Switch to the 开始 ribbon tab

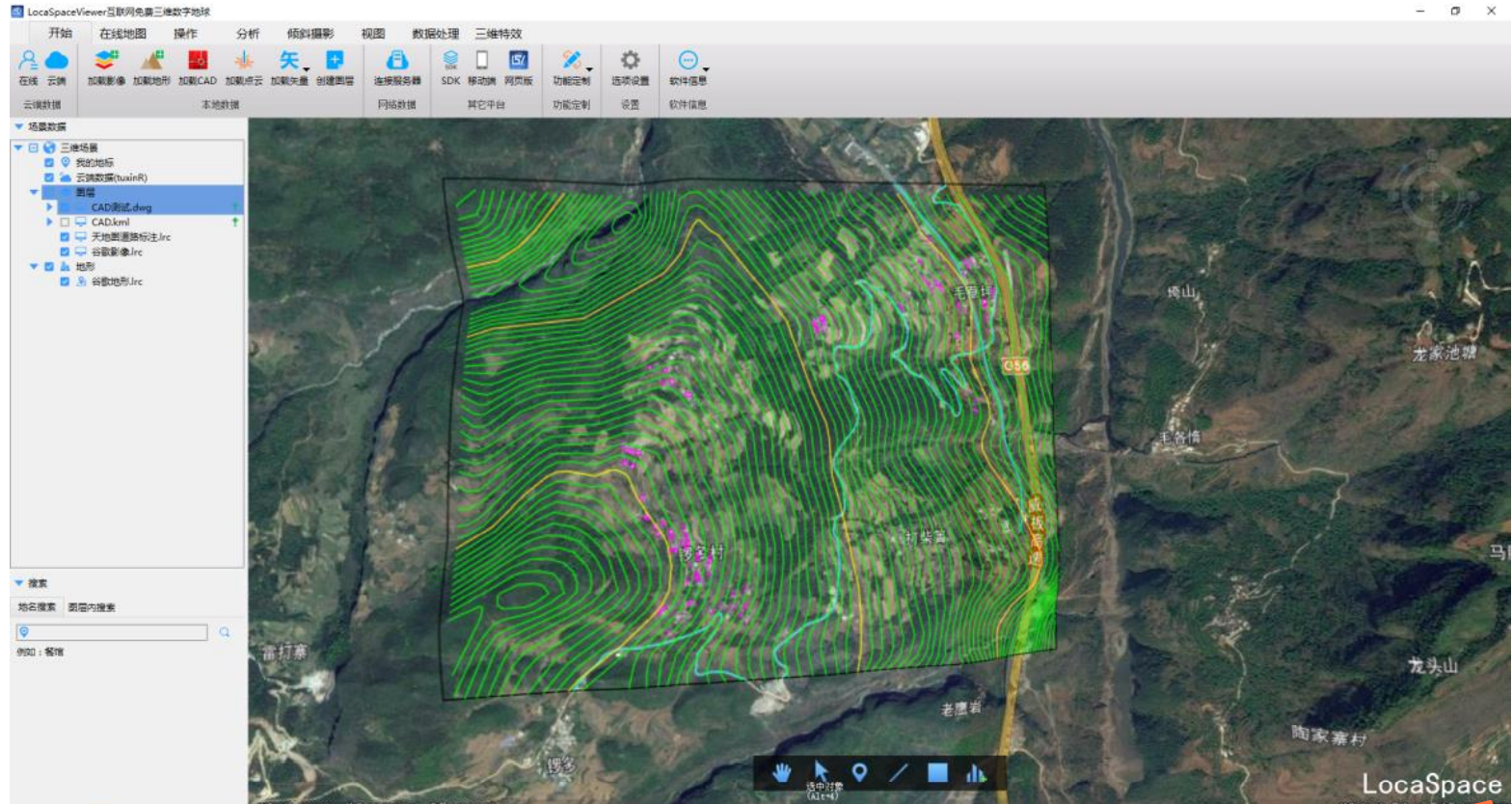coord(60,33)
